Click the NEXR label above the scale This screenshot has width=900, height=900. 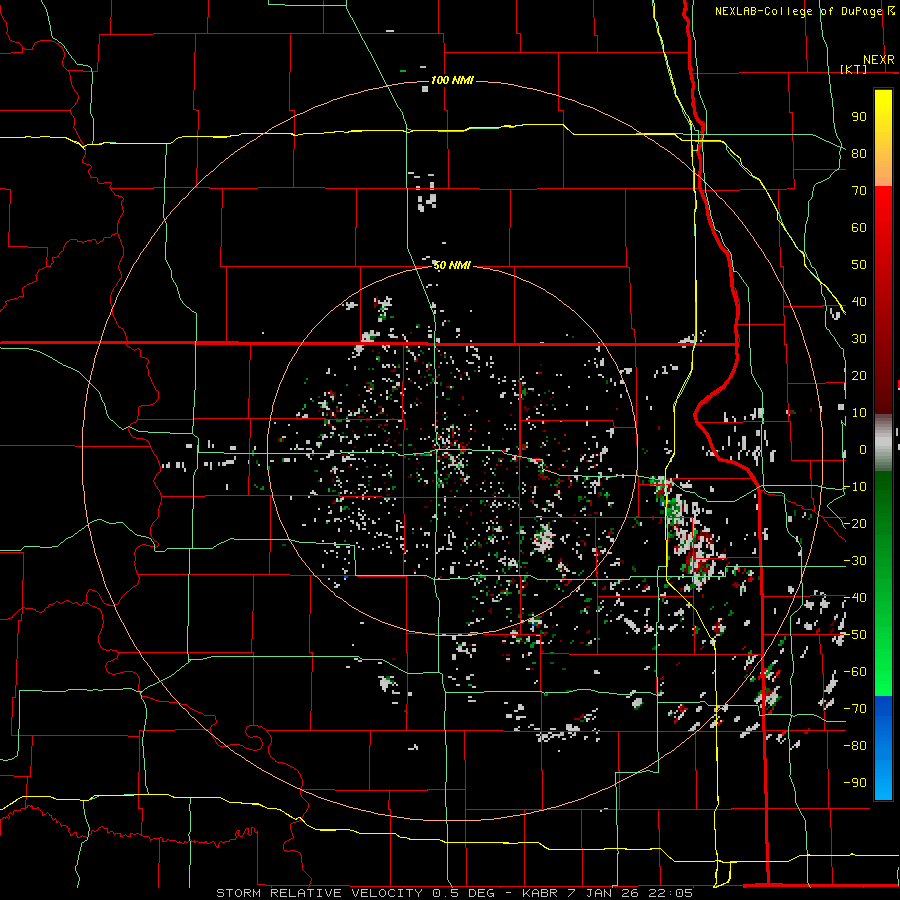(x=878, y=60)
